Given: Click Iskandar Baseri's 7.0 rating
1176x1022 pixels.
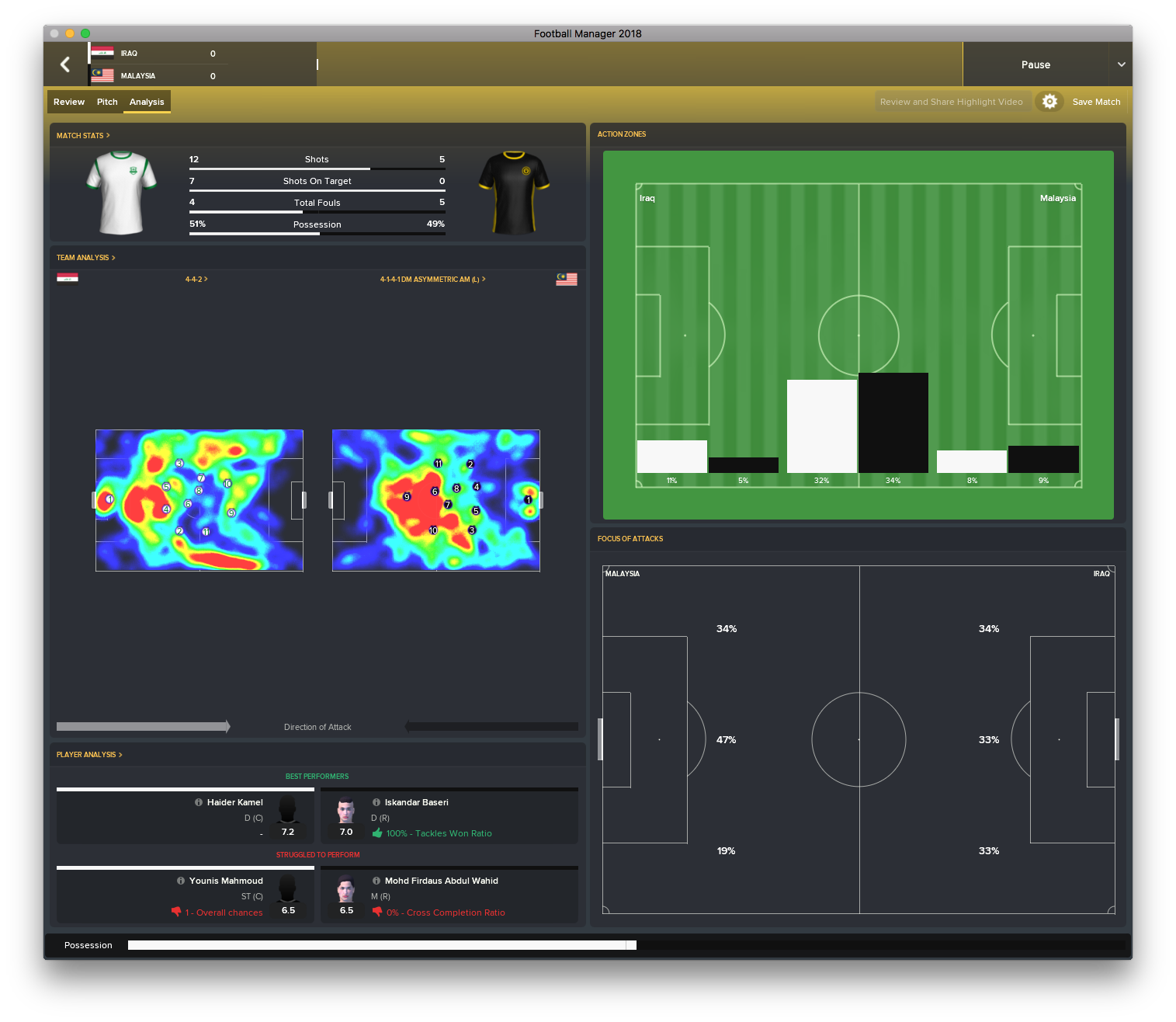Looking at the screenshot, I should pos(346,832).
